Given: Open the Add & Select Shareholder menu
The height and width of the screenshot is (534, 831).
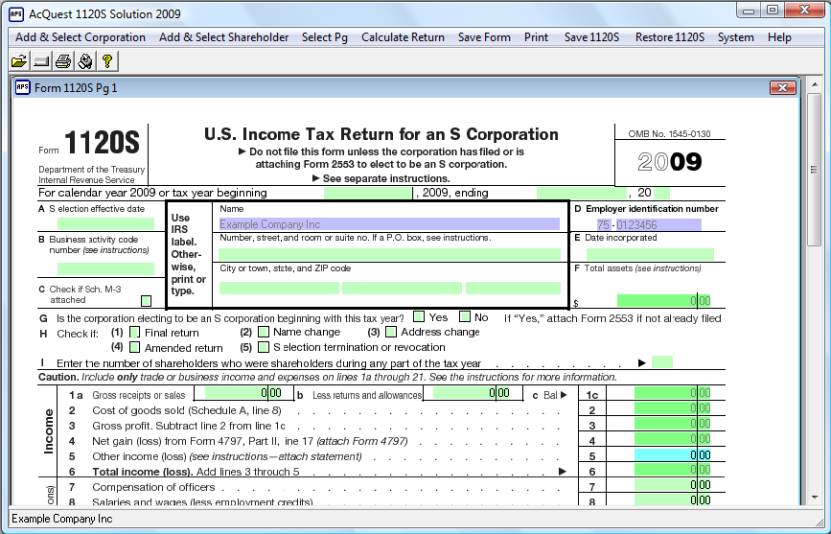Looking at the screenshot, I should point(224,37).
